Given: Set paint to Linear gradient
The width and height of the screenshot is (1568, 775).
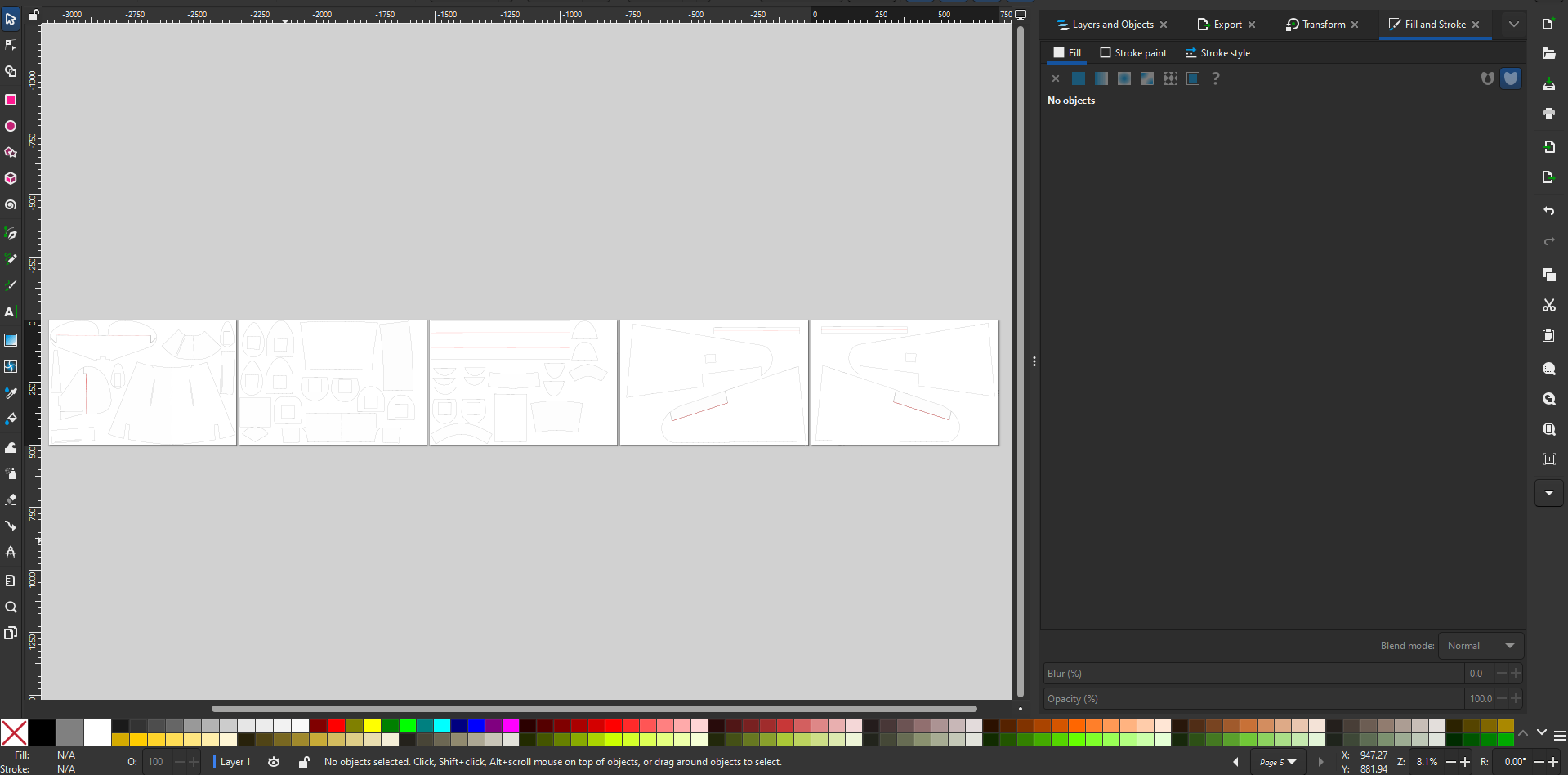Looking at the screenshot, I should (x=1101, y=78).
